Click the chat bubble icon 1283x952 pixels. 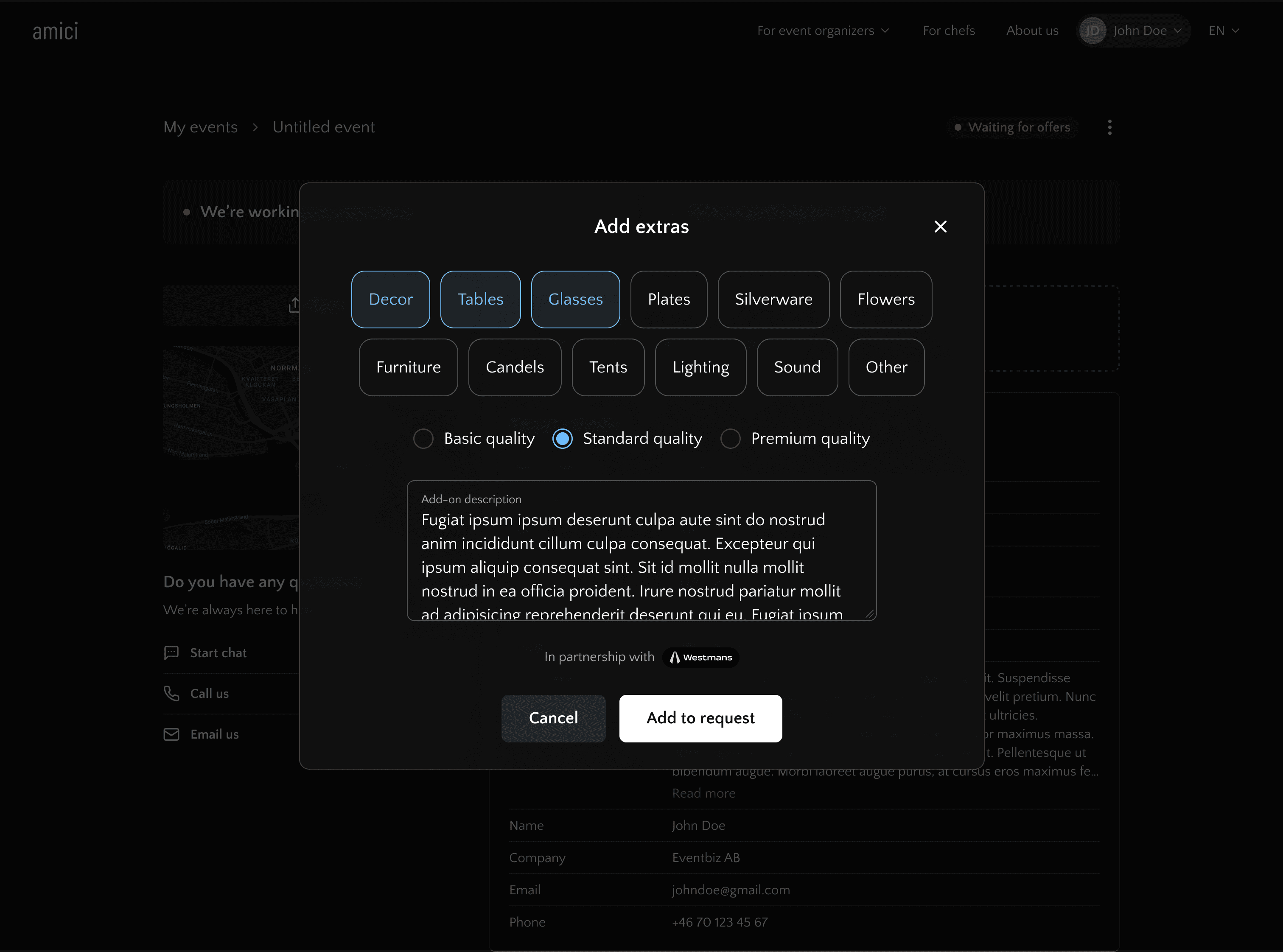click(x=171, y=652)
